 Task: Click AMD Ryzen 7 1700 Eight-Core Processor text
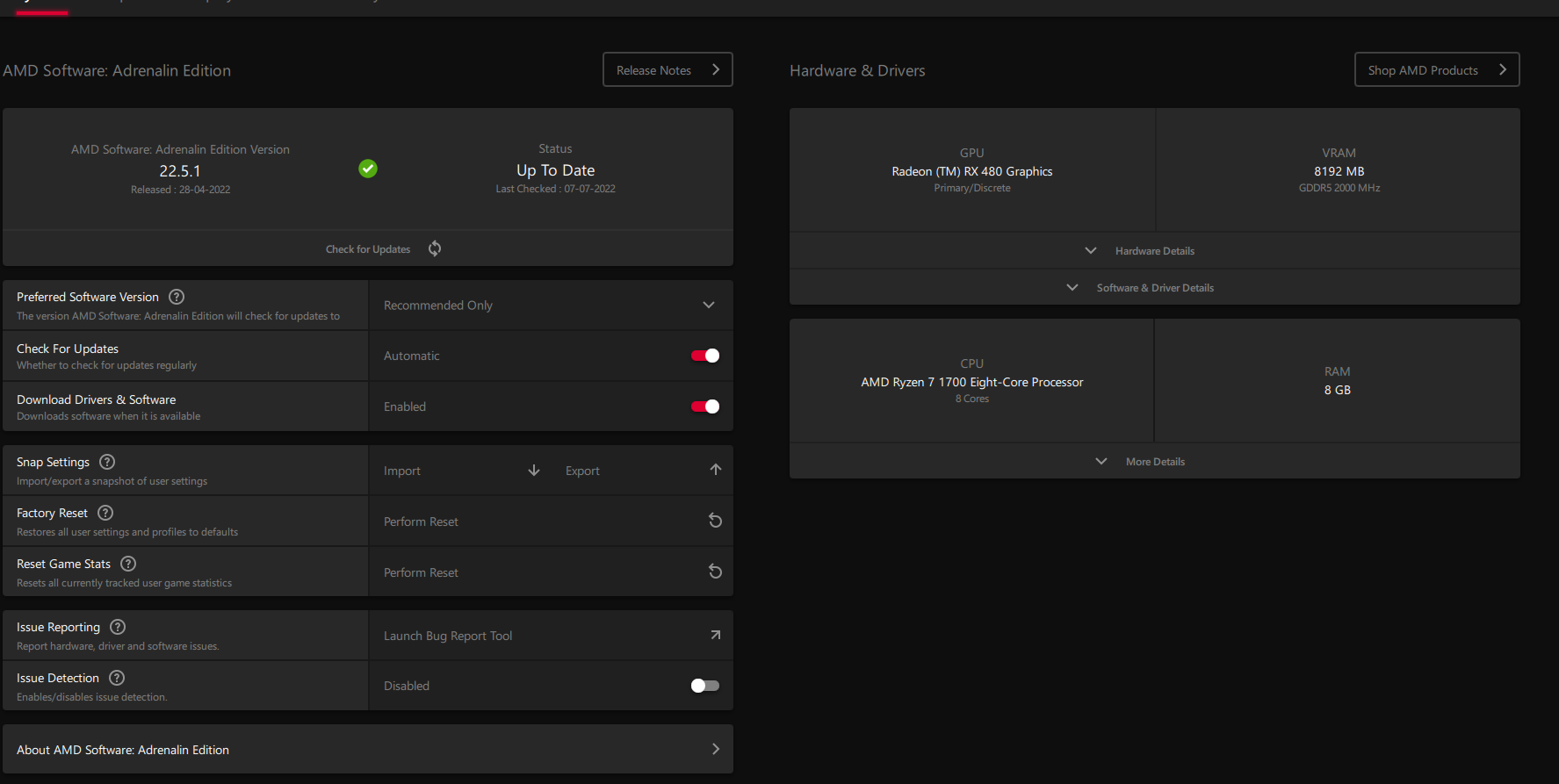click(x=972, y=382)
